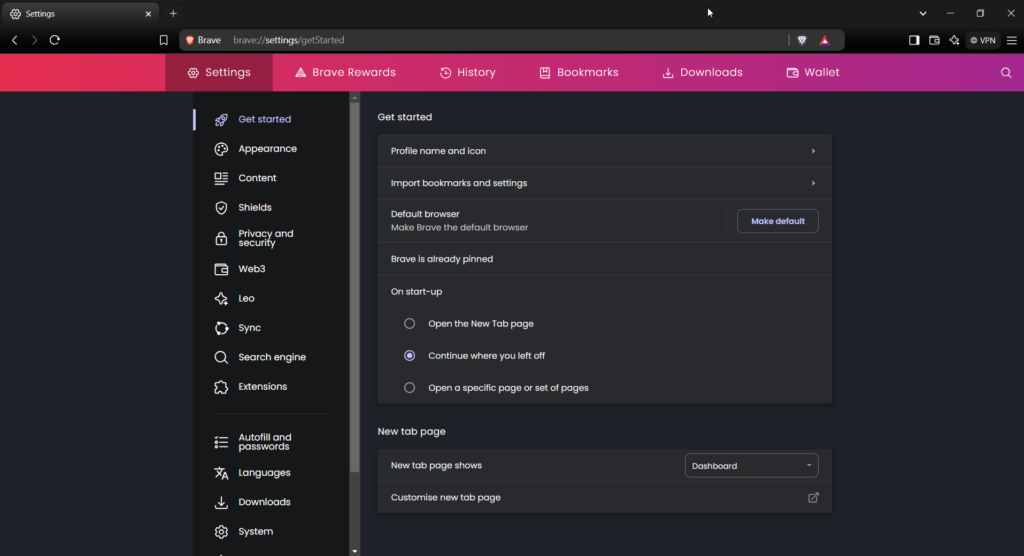Open the main hamburger menu
This screenshot has height=556, width=1024.
[x=1012, y=40]
